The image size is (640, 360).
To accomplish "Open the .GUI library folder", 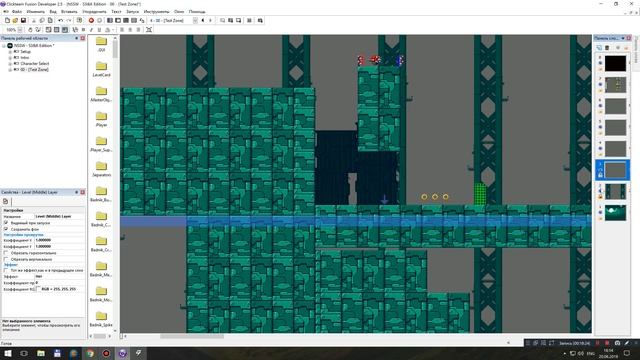I will point(101,44).
